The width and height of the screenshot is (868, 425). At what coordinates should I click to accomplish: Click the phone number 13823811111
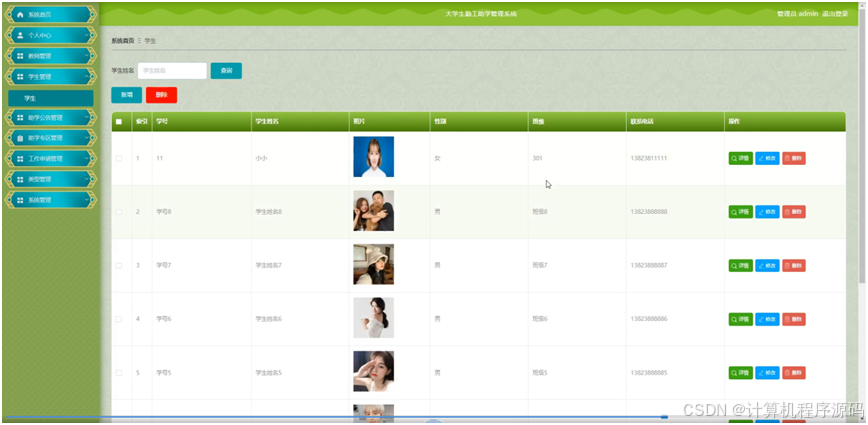click(x=648, y=158)
